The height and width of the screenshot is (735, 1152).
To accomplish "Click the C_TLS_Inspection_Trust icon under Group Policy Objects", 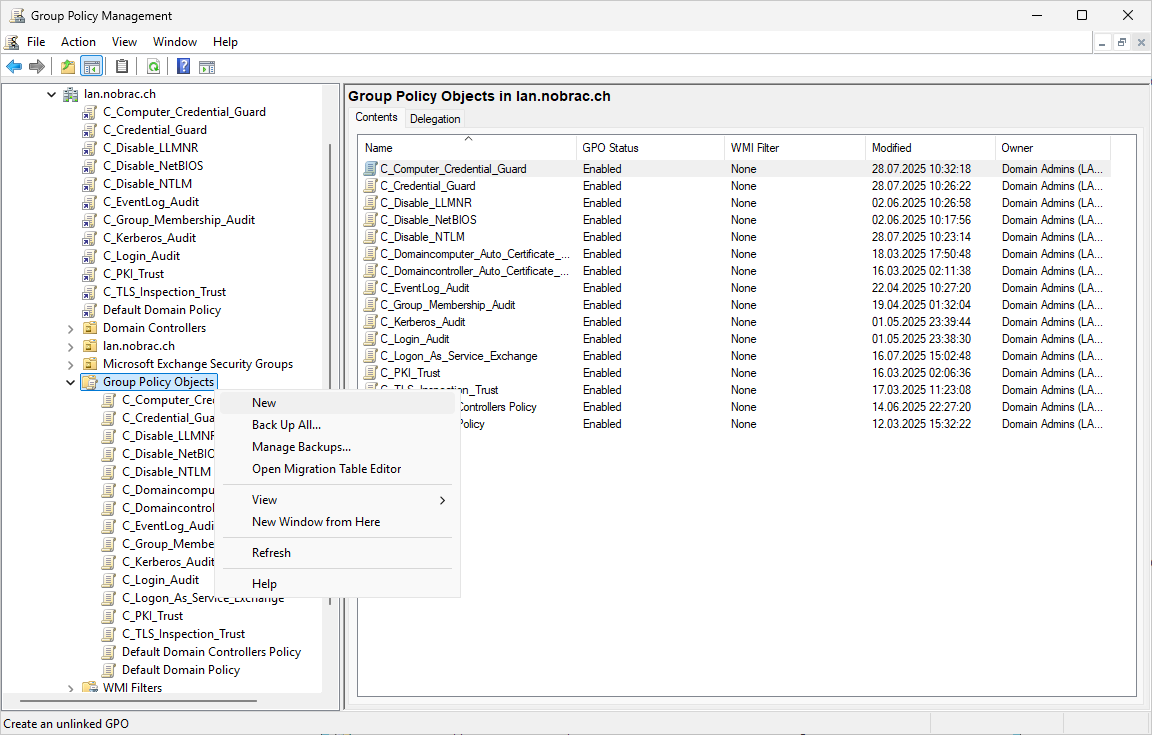I will point(109,634).
